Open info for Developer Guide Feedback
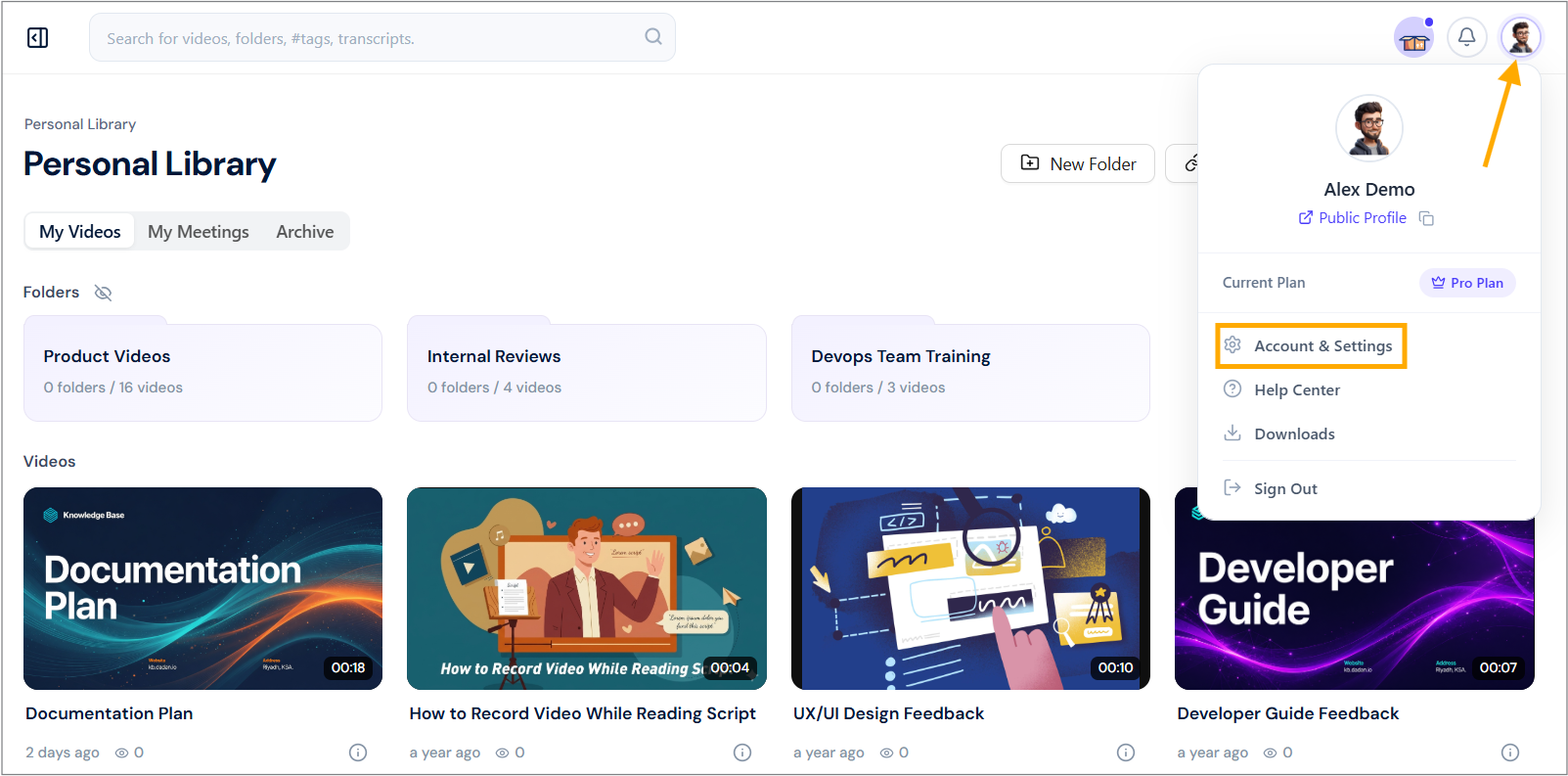The height and width of the screenshot is (776, 1568). (1510, 753)
